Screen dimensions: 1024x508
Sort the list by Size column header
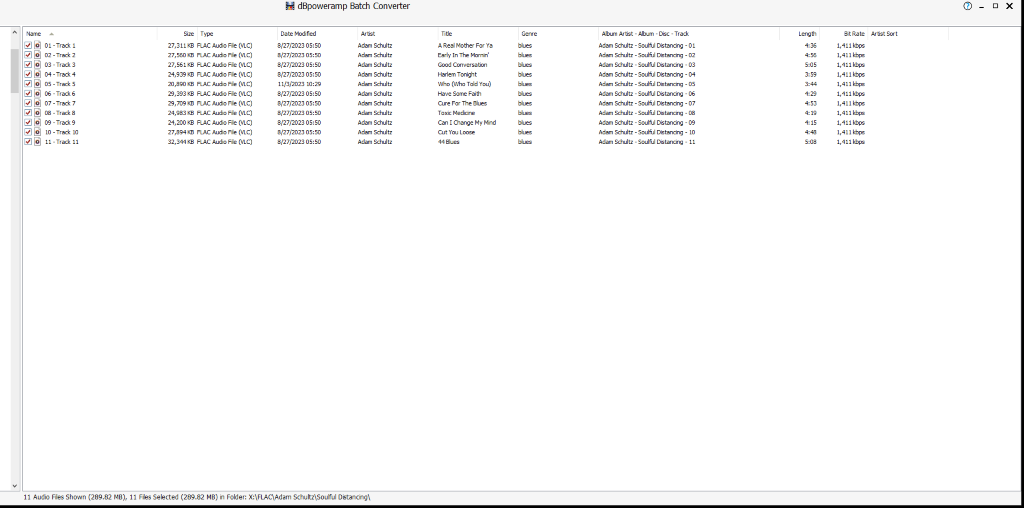pos(188,34)
